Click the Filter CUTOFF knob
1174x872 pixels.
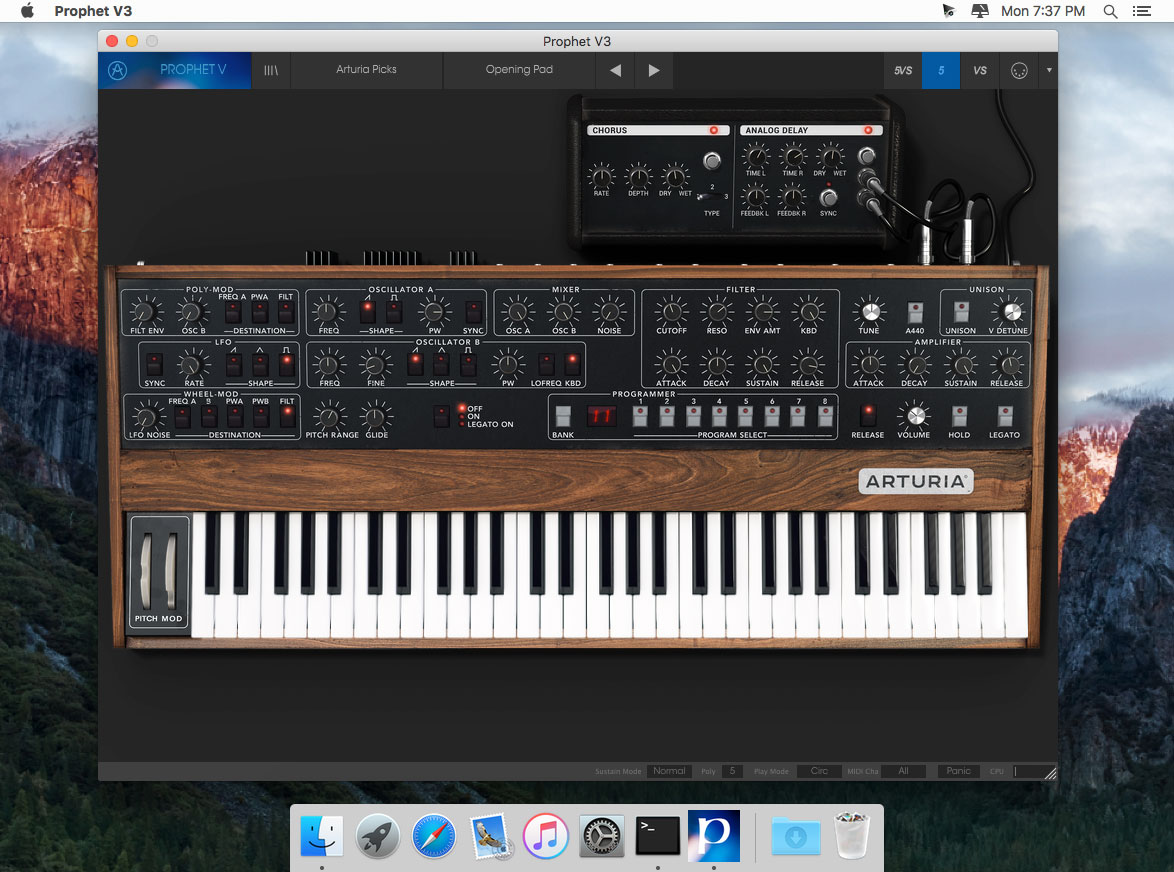672,311
